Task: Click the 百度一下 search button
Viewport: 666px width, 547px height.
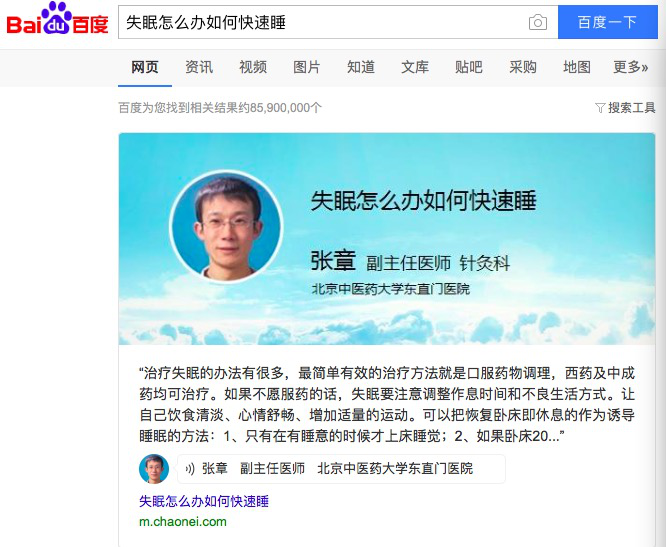Action: tap(607, 22)
